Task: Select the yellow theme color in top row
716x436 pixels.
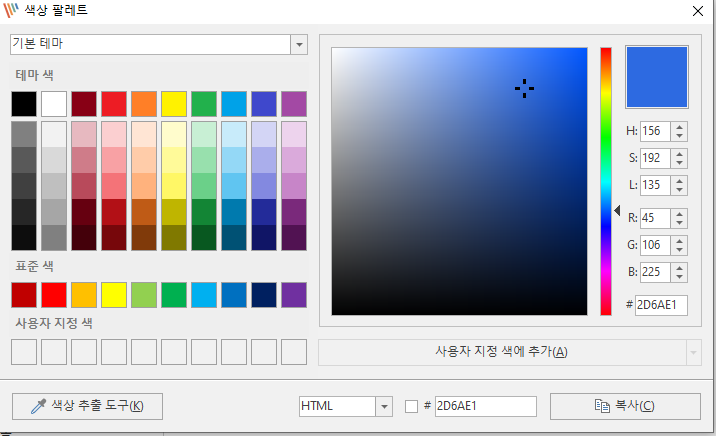Action: [x=174, y=104]
